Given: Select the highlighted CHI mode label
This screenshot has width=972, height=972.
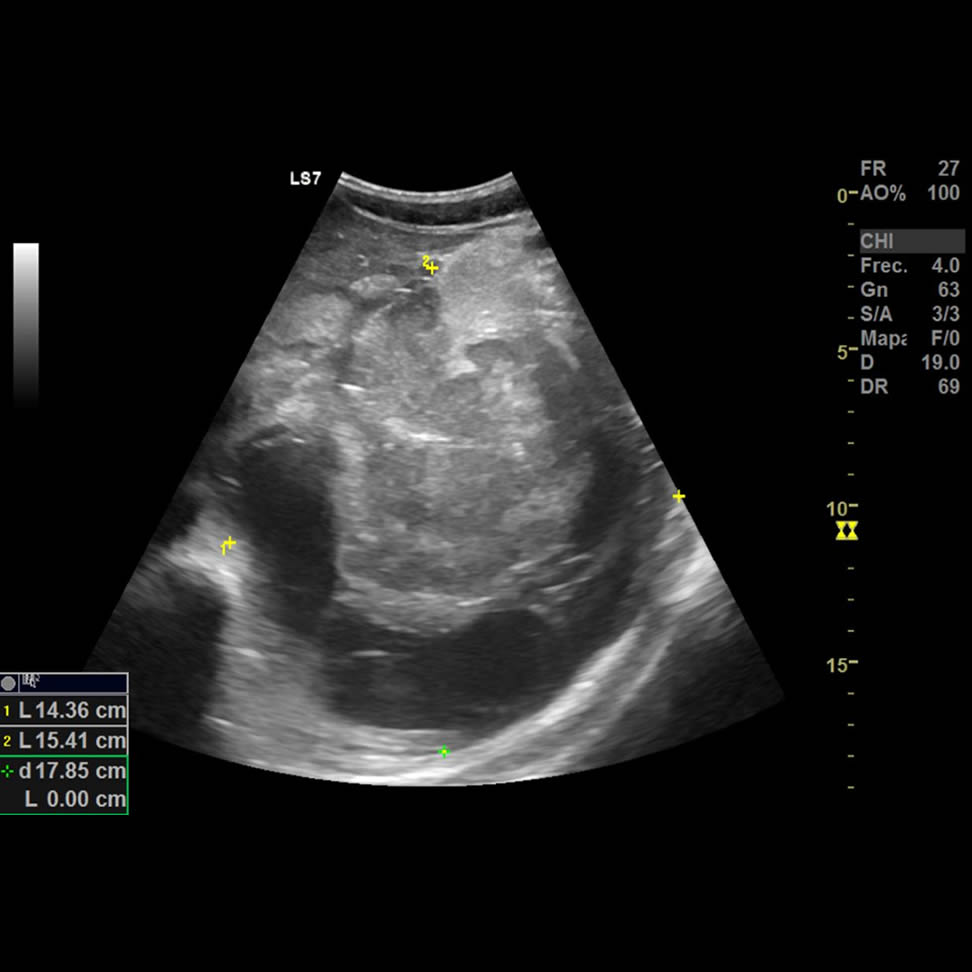Looking at the screenshot, I should click(x=911, y=242).
